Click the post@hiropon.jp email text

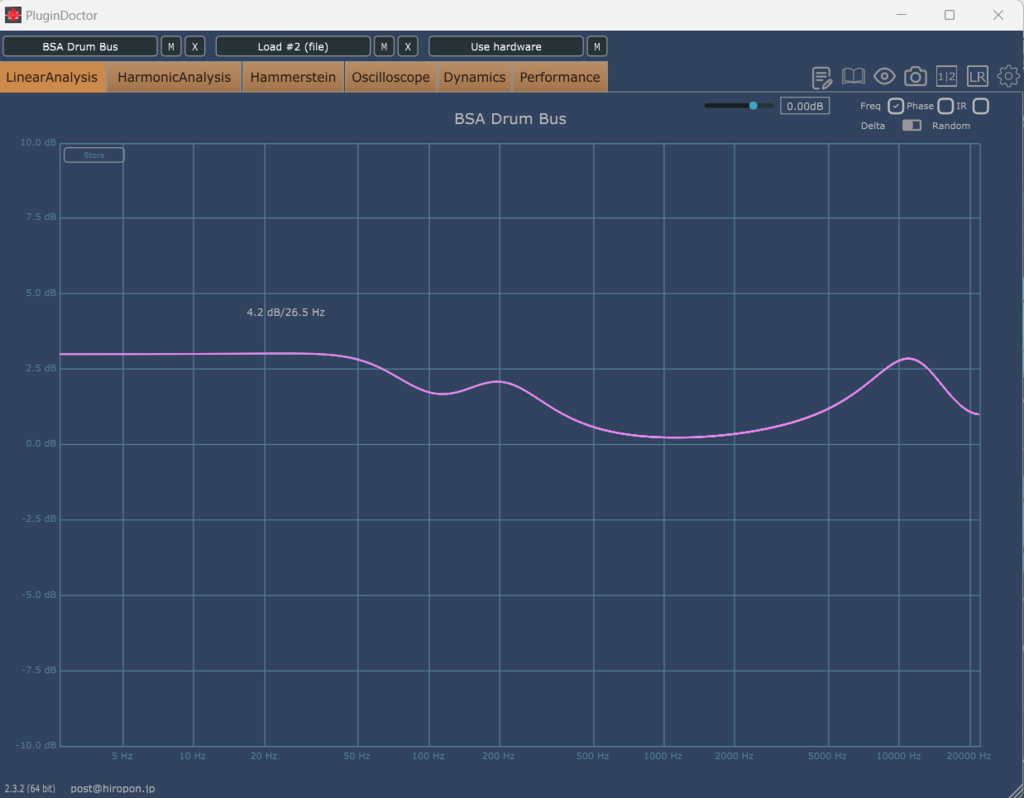(x=113, y=788)
